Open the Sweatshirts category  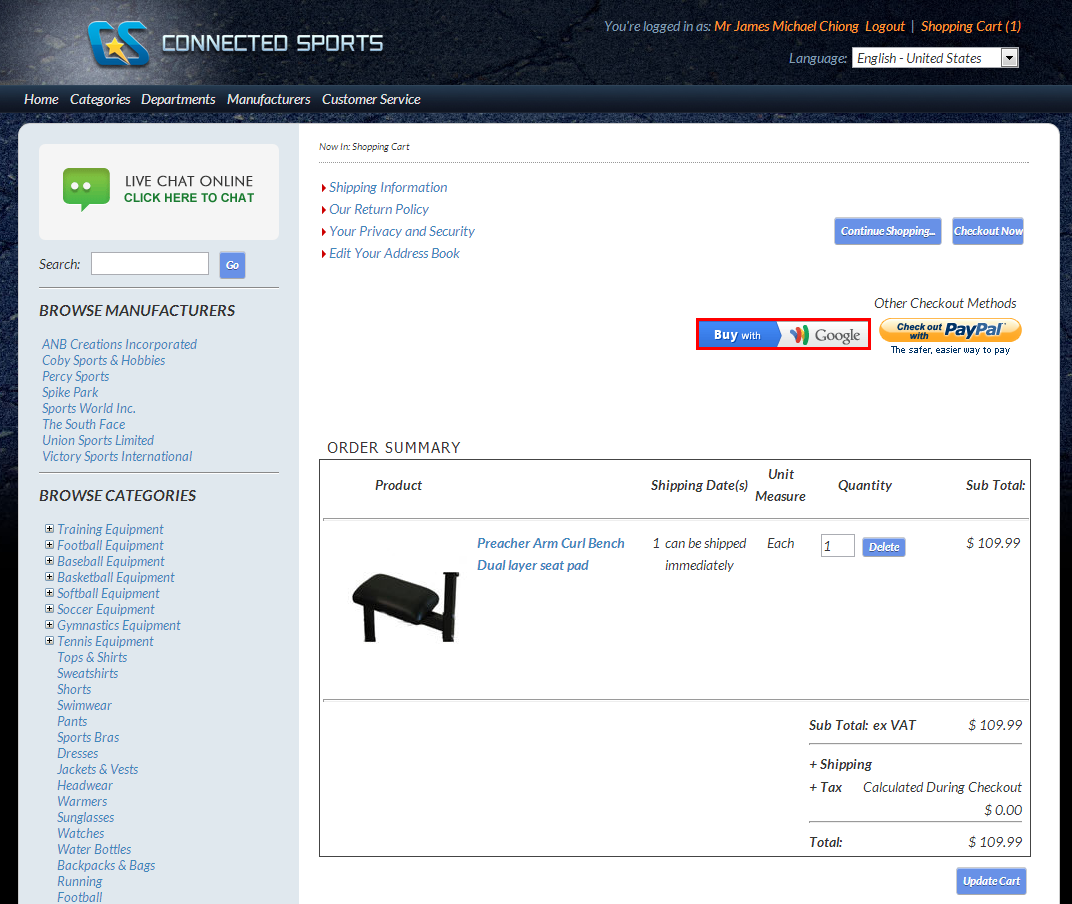click(88, 673)
